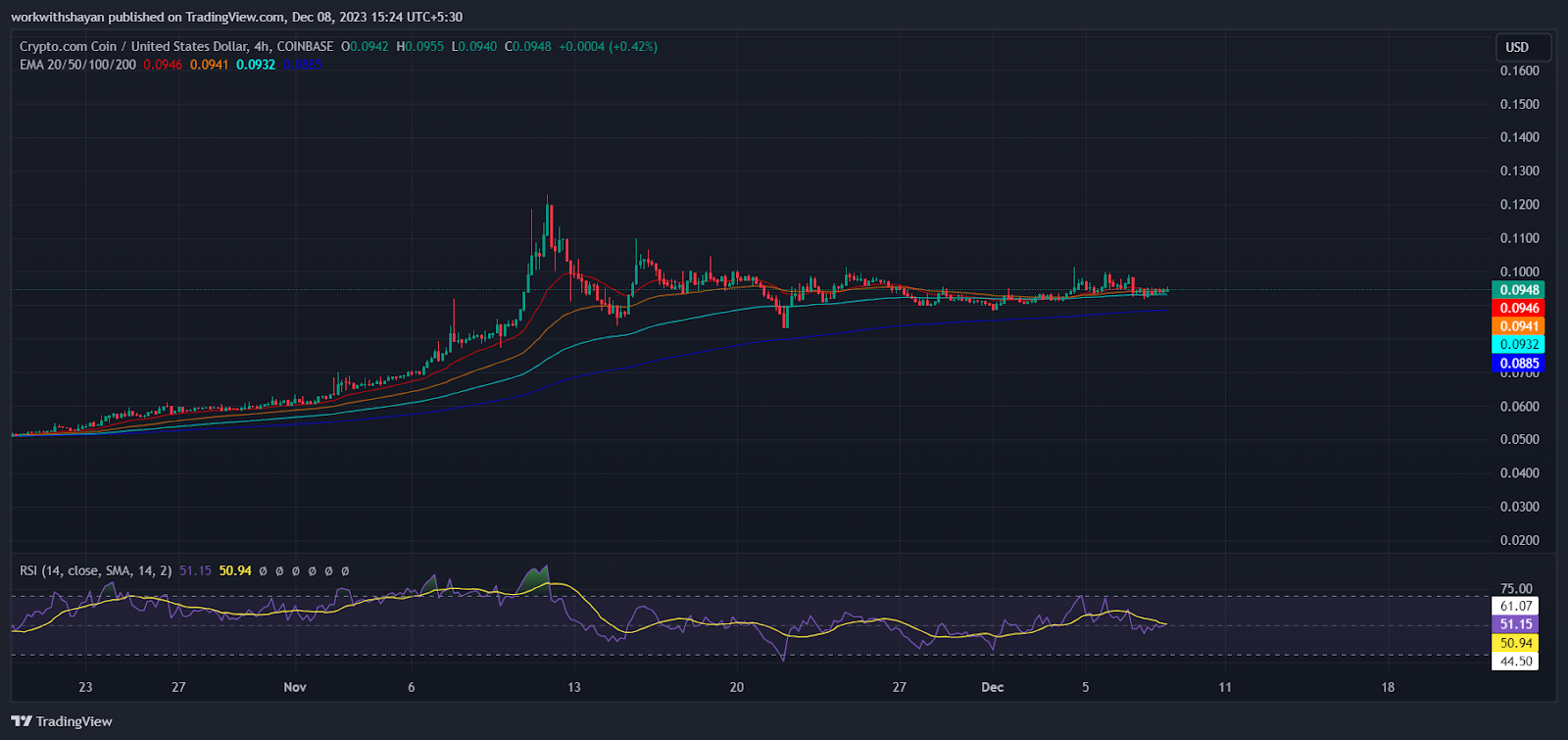Click the 13 date label on time axis

tap(574, 687)
